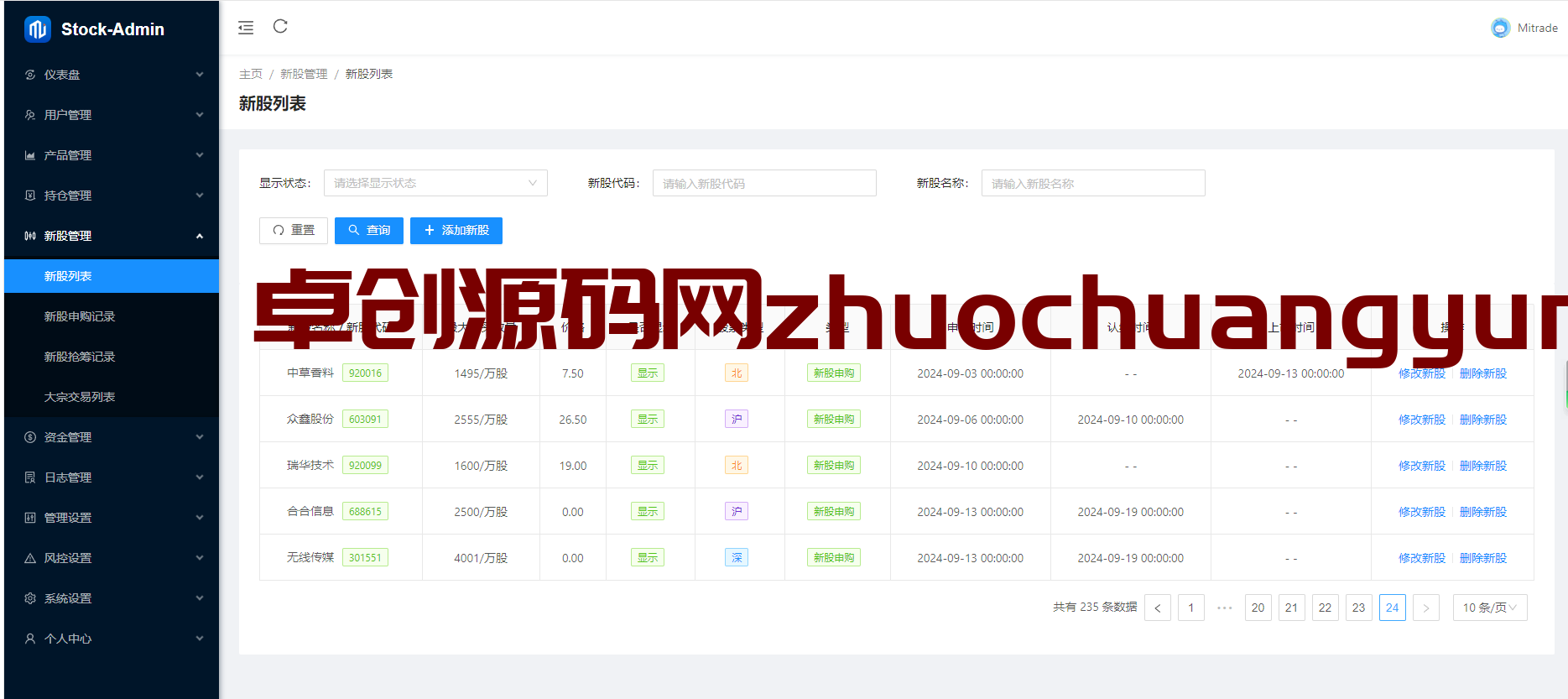Screen dimensions: 1568x699
Task: Open 新股申购记录 submenu item
Action: tap(112, 316)
